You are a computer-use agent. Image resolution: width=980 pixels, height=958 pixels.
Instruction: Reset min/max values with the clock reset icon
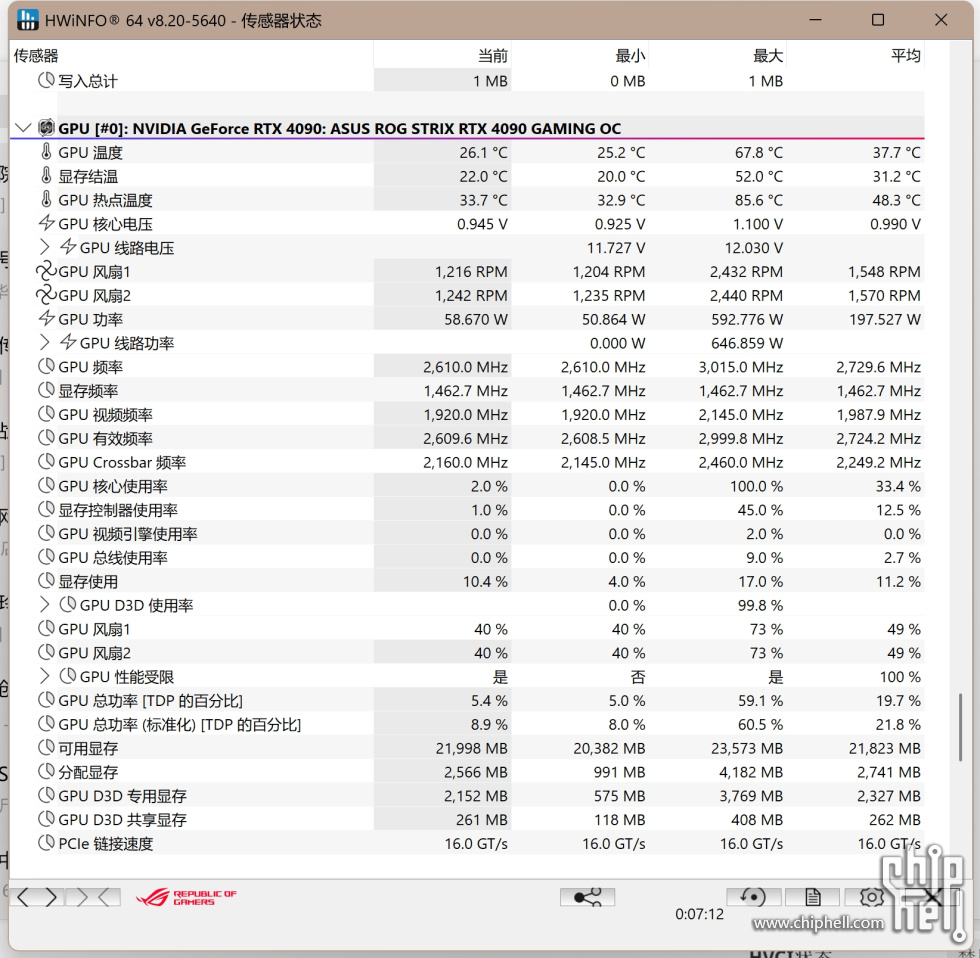pyautogui.click(x=753, y=898)
